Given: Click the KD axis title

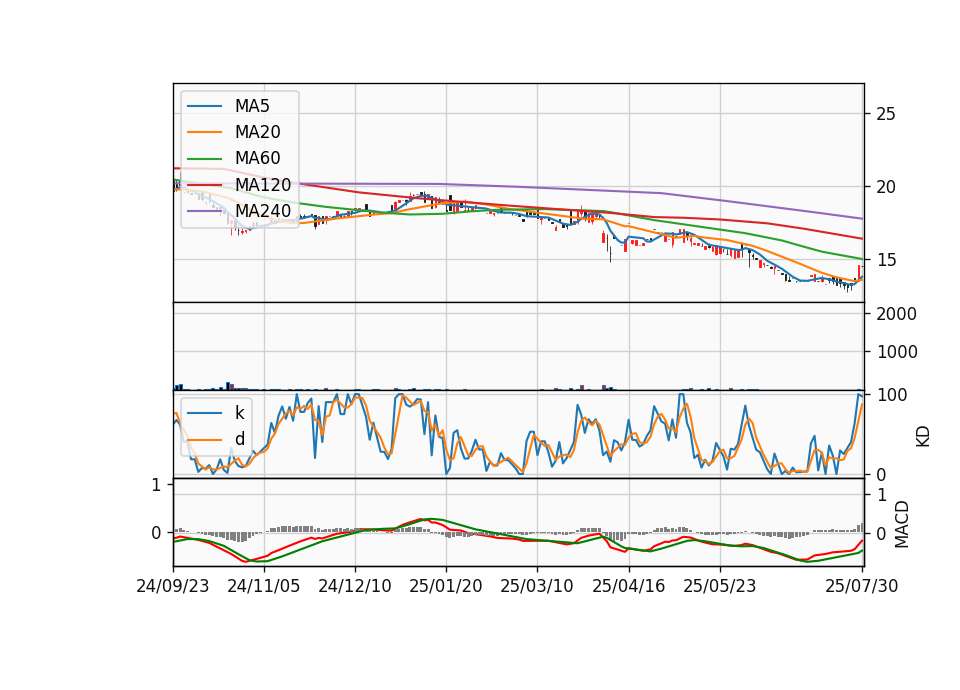Looking at the screenshot, I should (923, 436).
